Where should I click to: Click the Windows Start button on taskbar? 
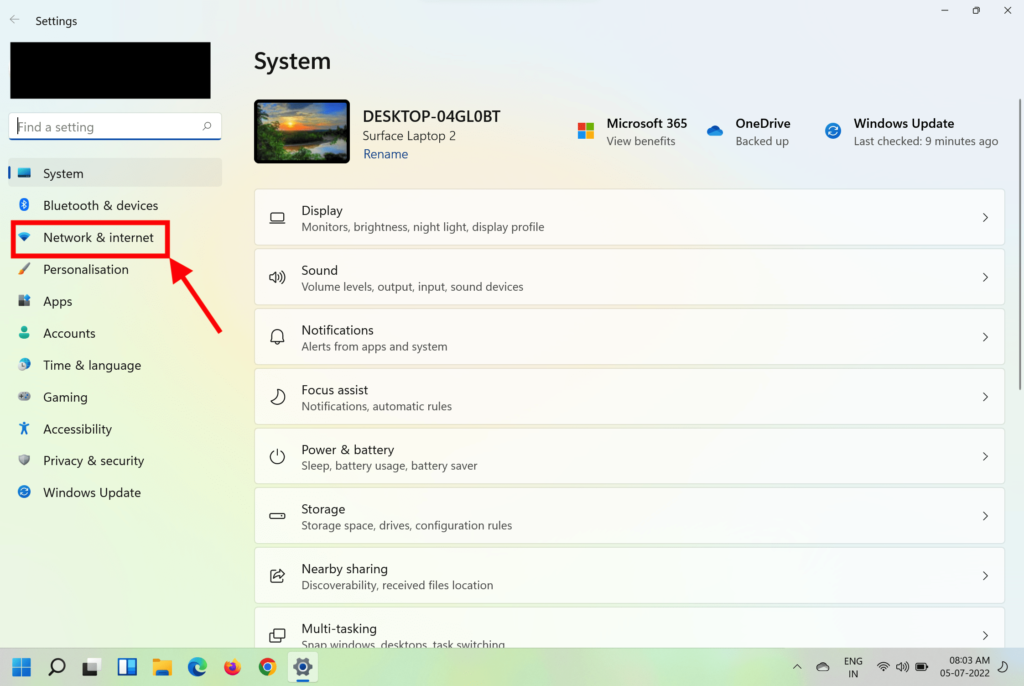(x=21, y=667)
